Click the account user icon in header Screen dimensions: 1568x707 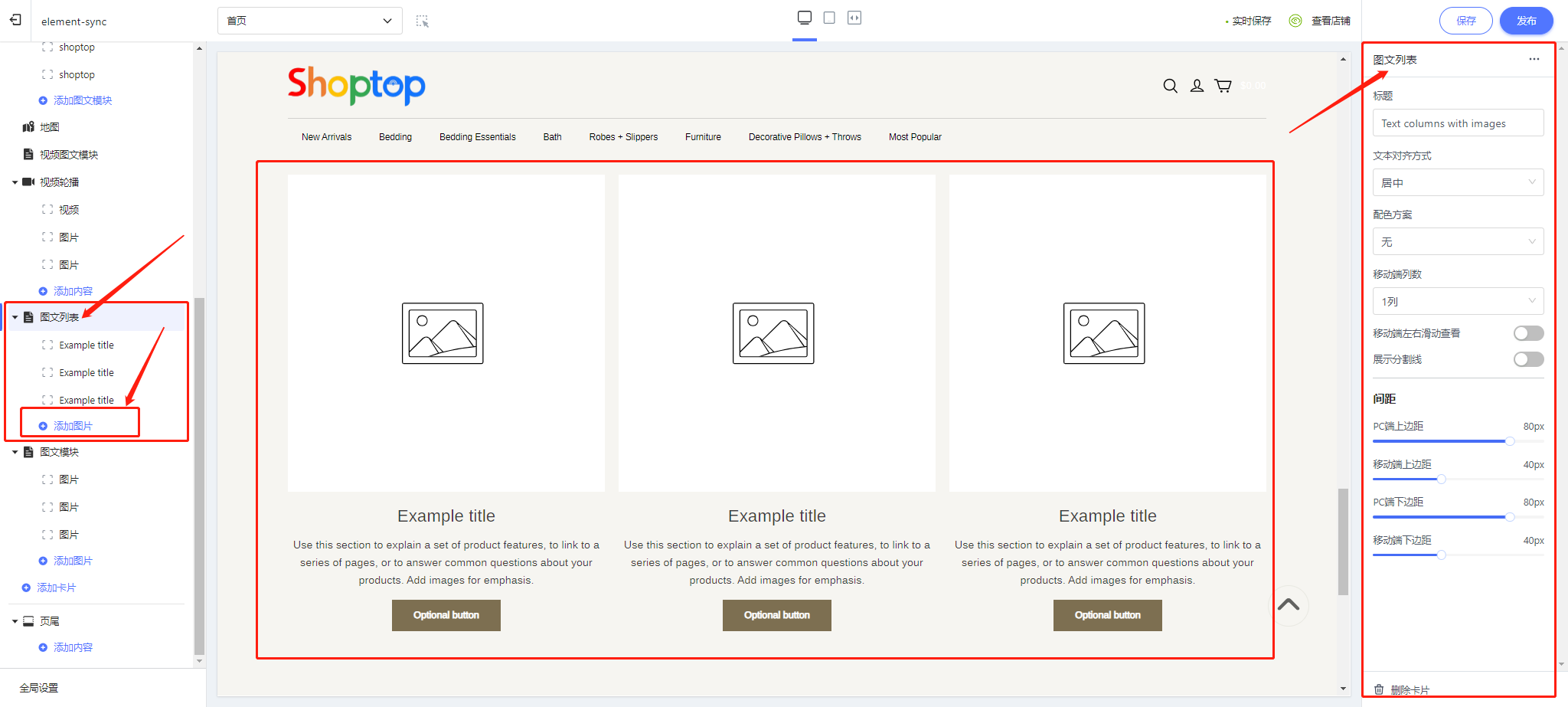click(x=1197, y=86)
